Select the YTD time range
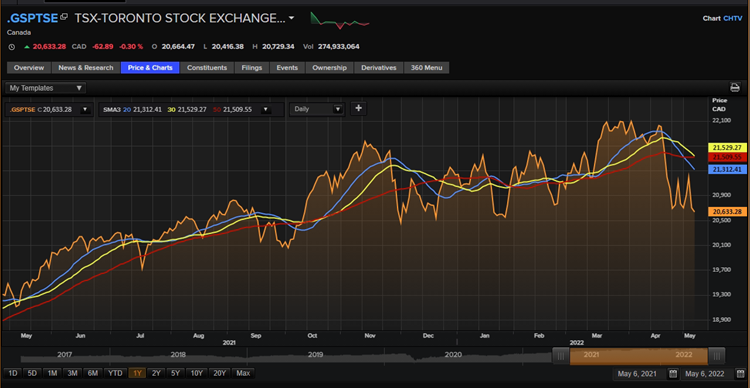The image size is (750, 388). (x=115, y=373)
